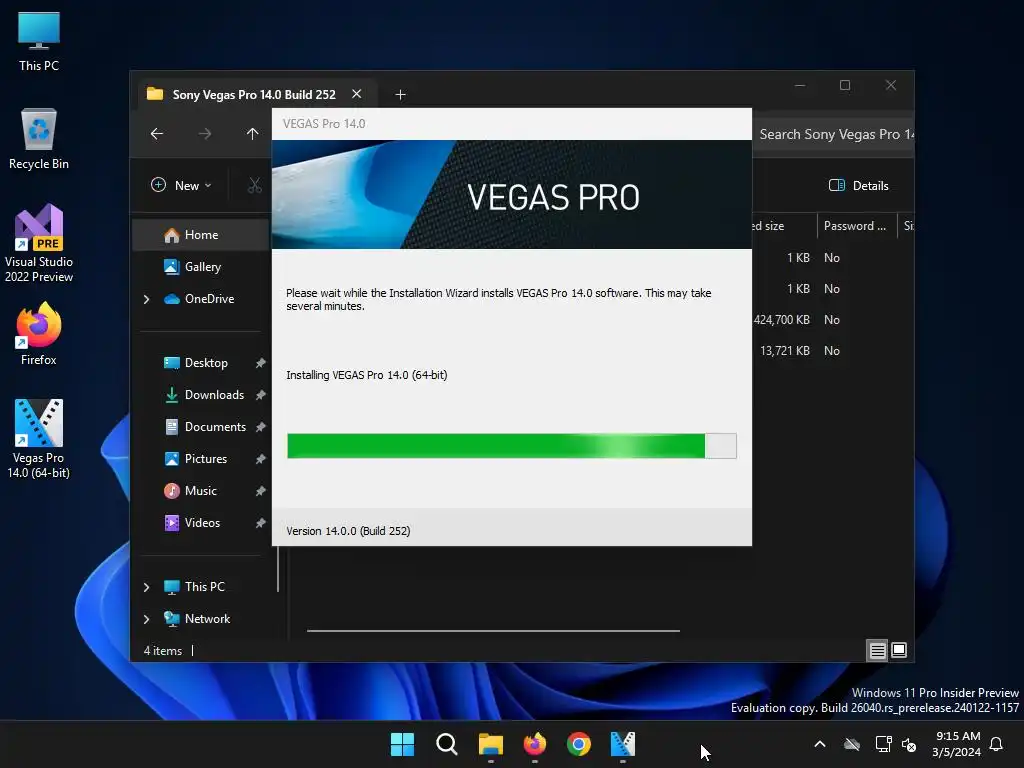Open the Downloads quick access folder
1024x768 pixels.
[204, 395]
